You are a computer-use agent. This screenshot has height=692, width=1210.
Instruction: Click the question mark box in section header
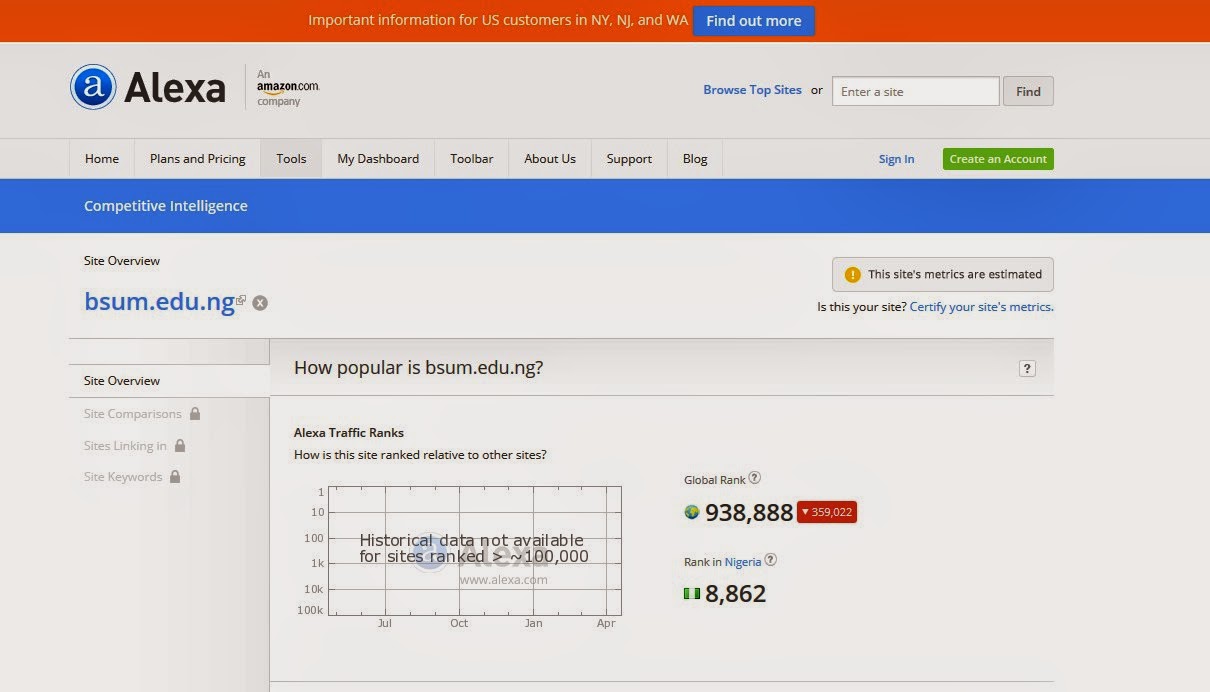[1027, 368]
